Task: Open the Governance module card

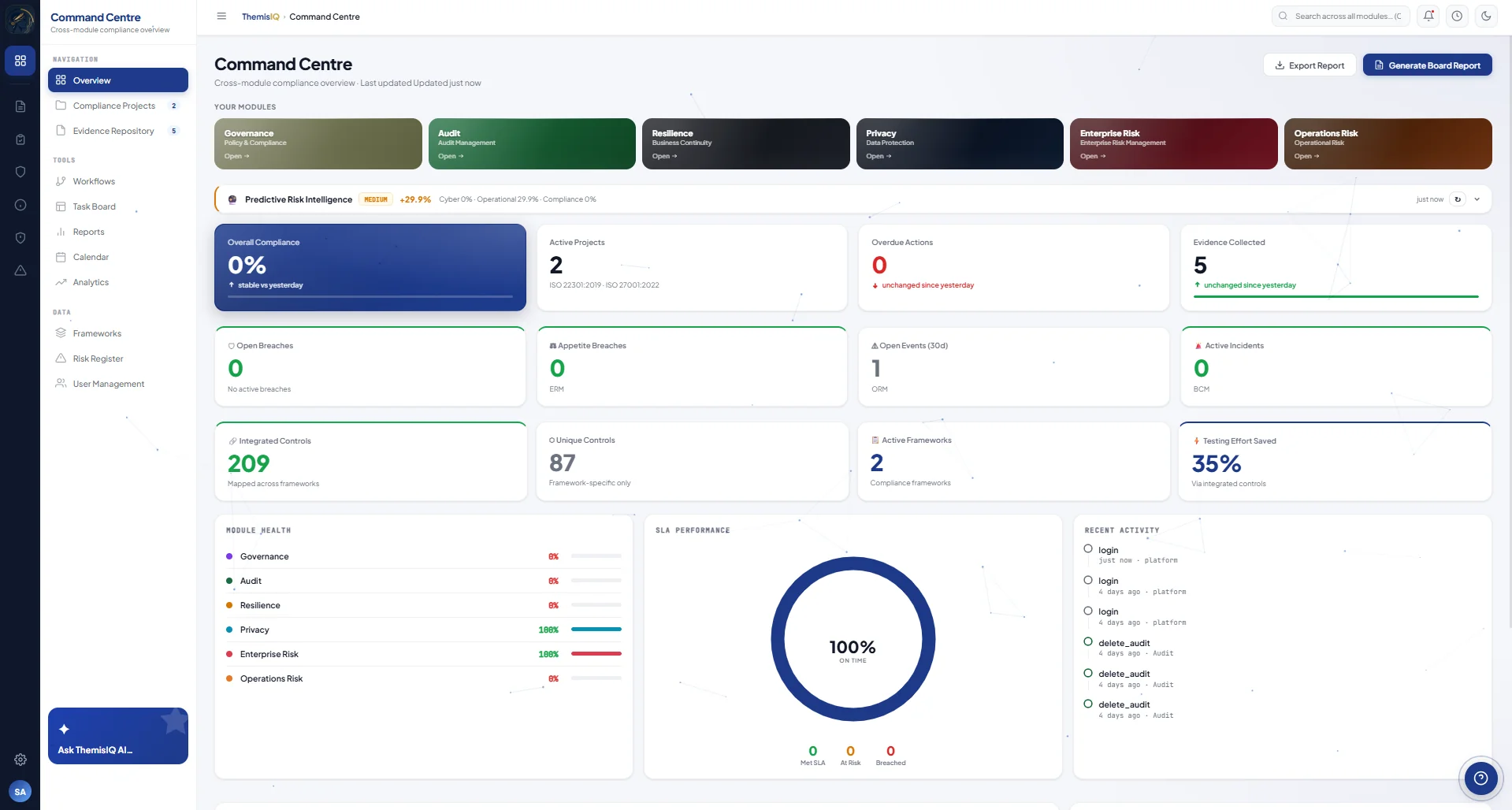Action: [318, 143]
